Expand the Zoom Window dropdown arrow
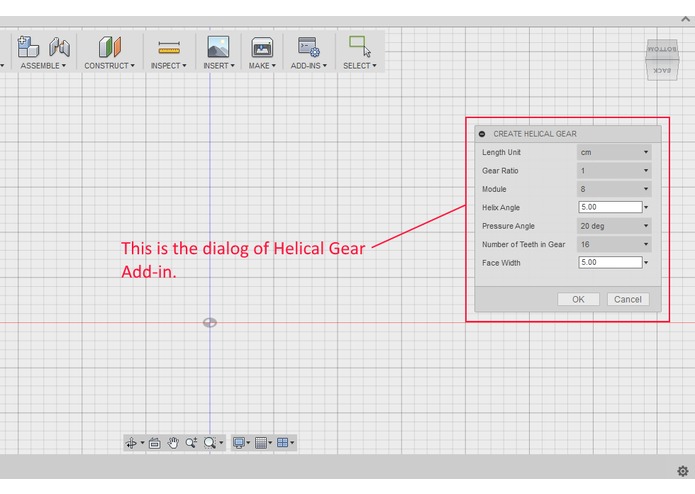Image resolution: width=695 pixels, height=494 pixels. coord(221,443)
